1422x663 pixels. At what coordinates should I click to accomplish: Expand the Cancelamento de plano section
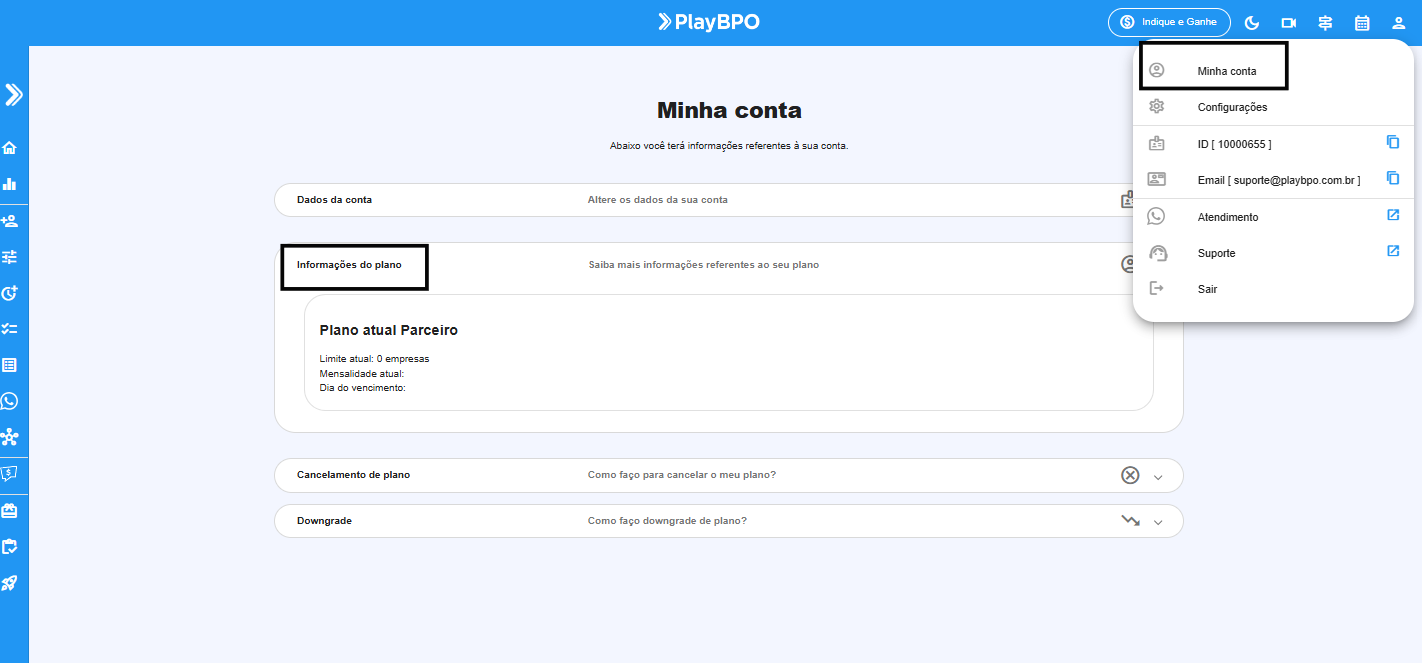pos(1158,476)
